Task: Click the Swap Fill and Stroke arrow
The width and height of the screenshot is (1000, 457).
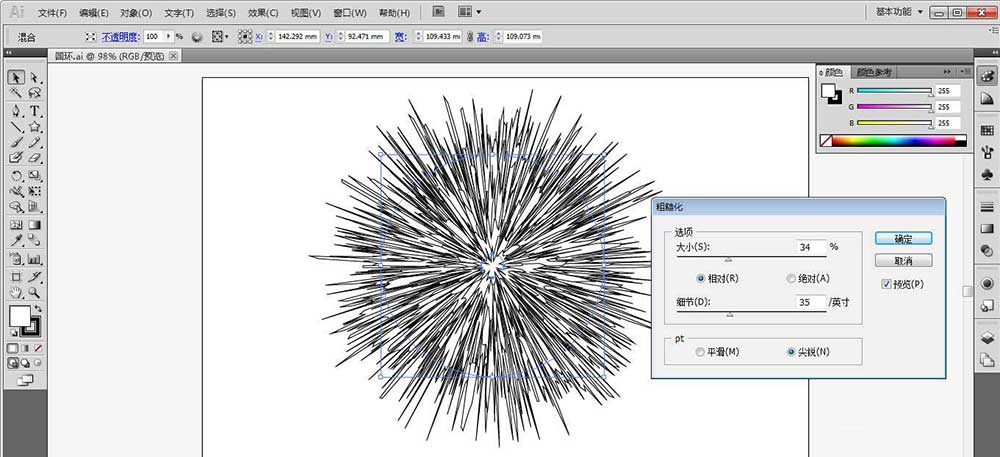Action: click(38, 309)
